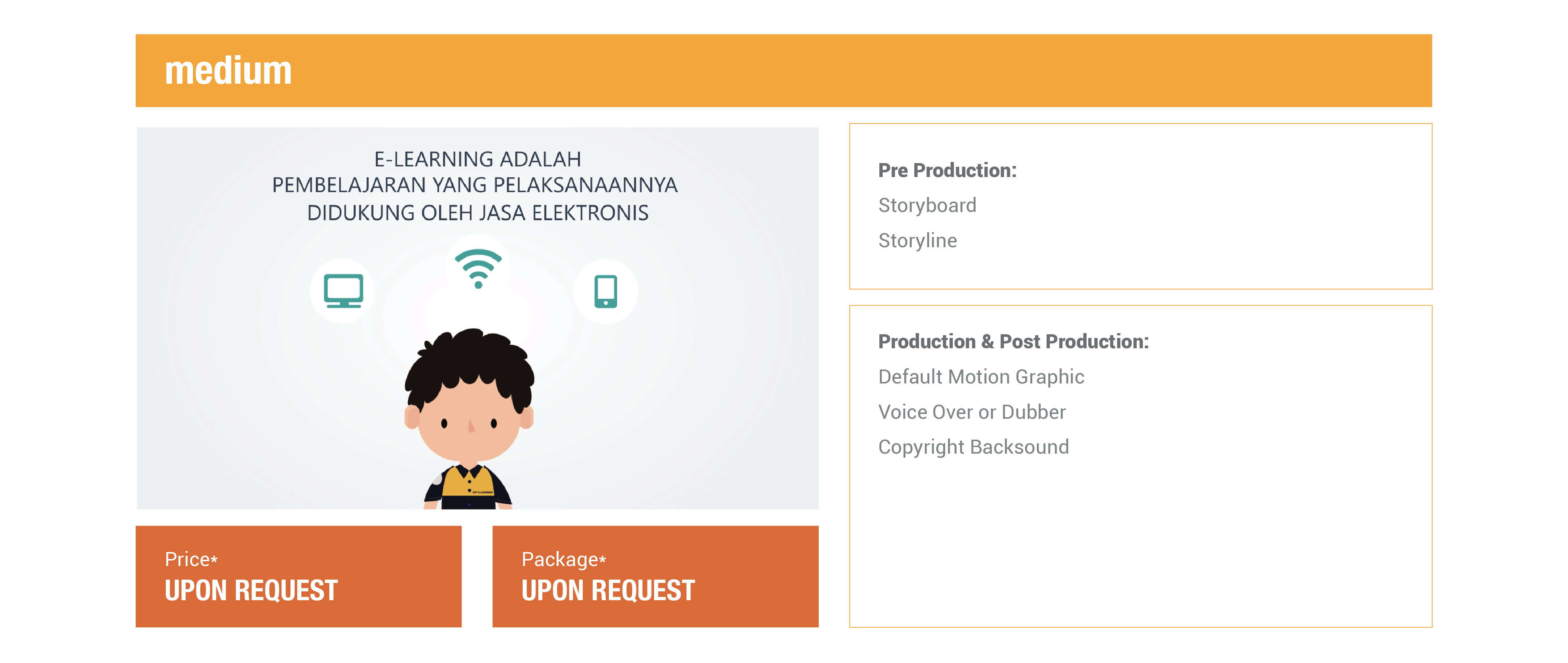The width and height of the screenshot is (1568, 663).
Task: Select the Storyboard item
Action: 927,206
